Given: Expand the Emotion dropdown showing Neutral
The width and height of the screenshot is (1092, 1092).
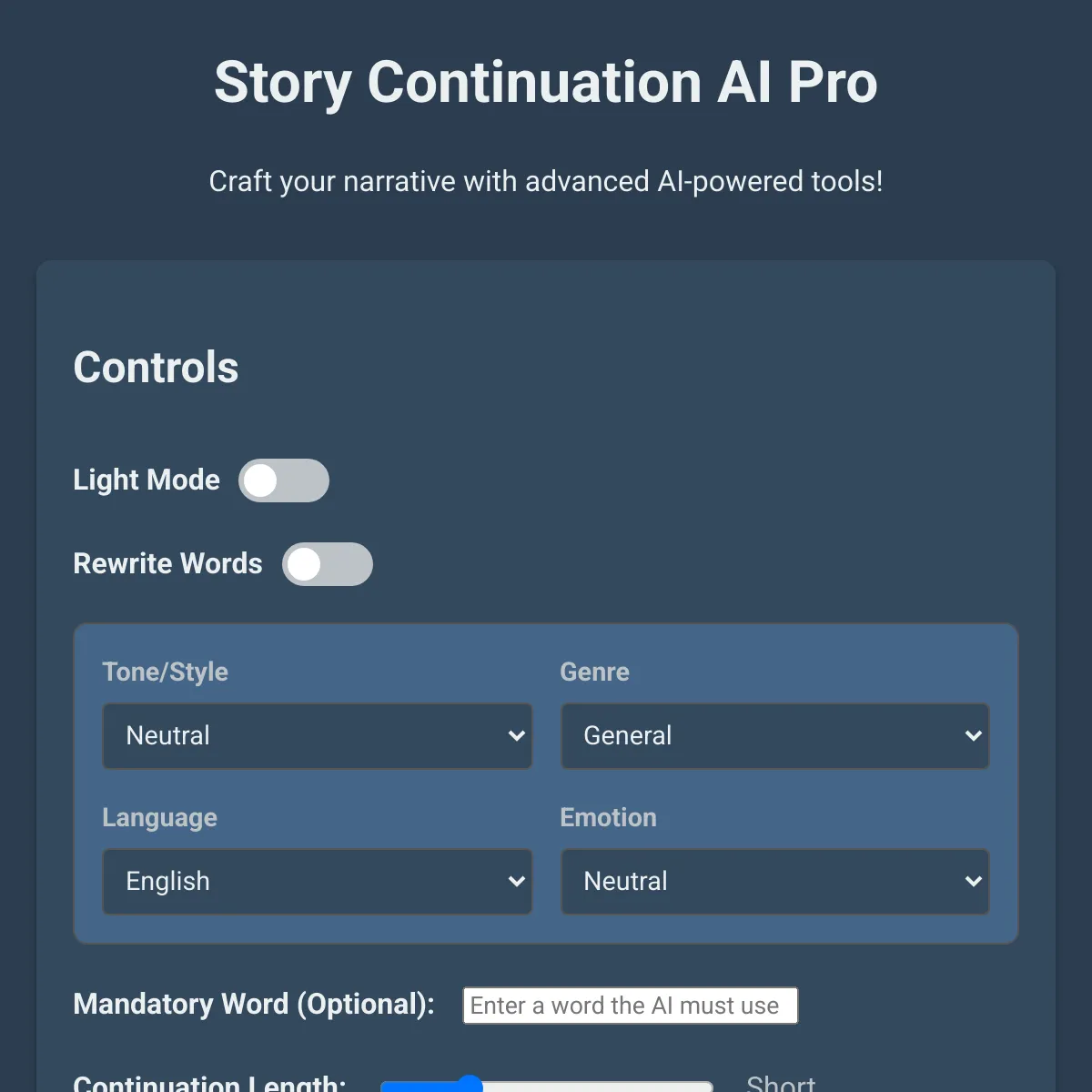Looking at the screenshot, I should [x=774, y=882].
